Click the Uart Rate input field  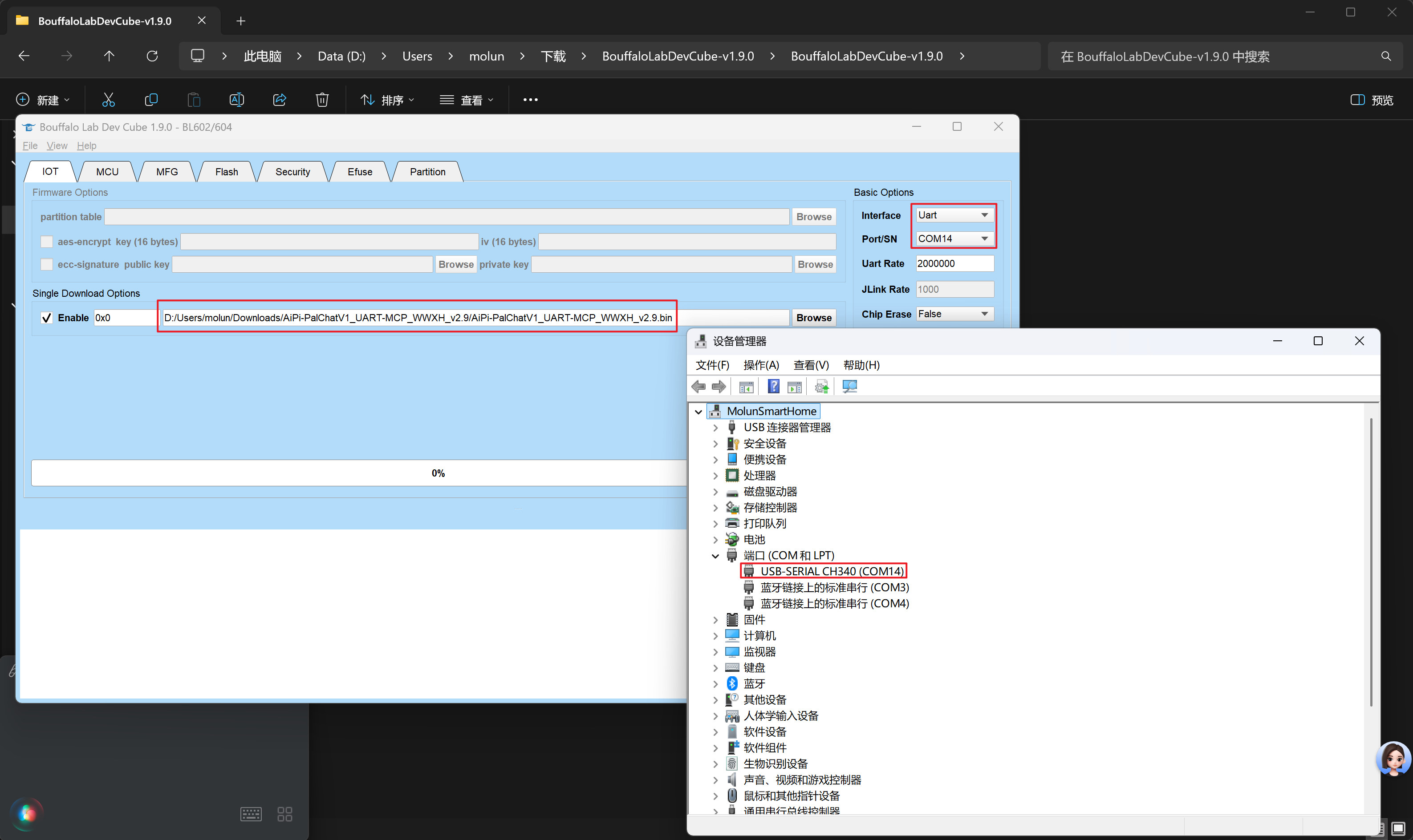point(954,264)
